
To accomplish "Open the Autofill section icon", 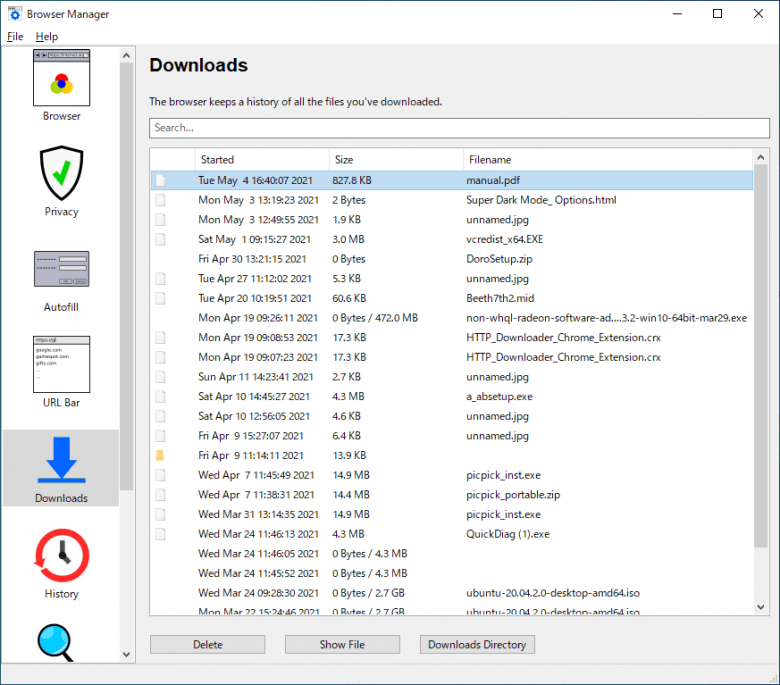I will [x=61, y=269].
